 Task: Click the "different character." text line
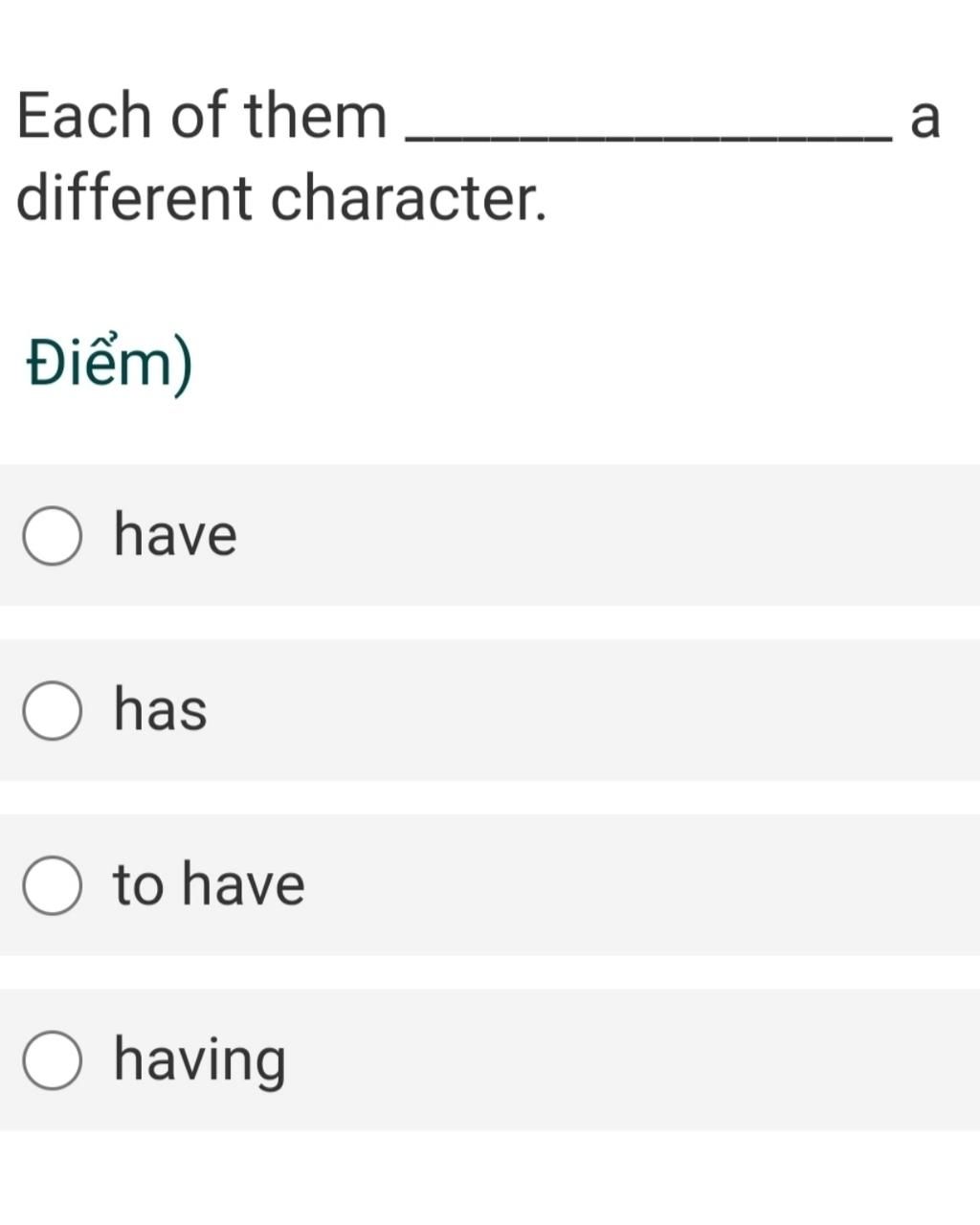[282, 198]
